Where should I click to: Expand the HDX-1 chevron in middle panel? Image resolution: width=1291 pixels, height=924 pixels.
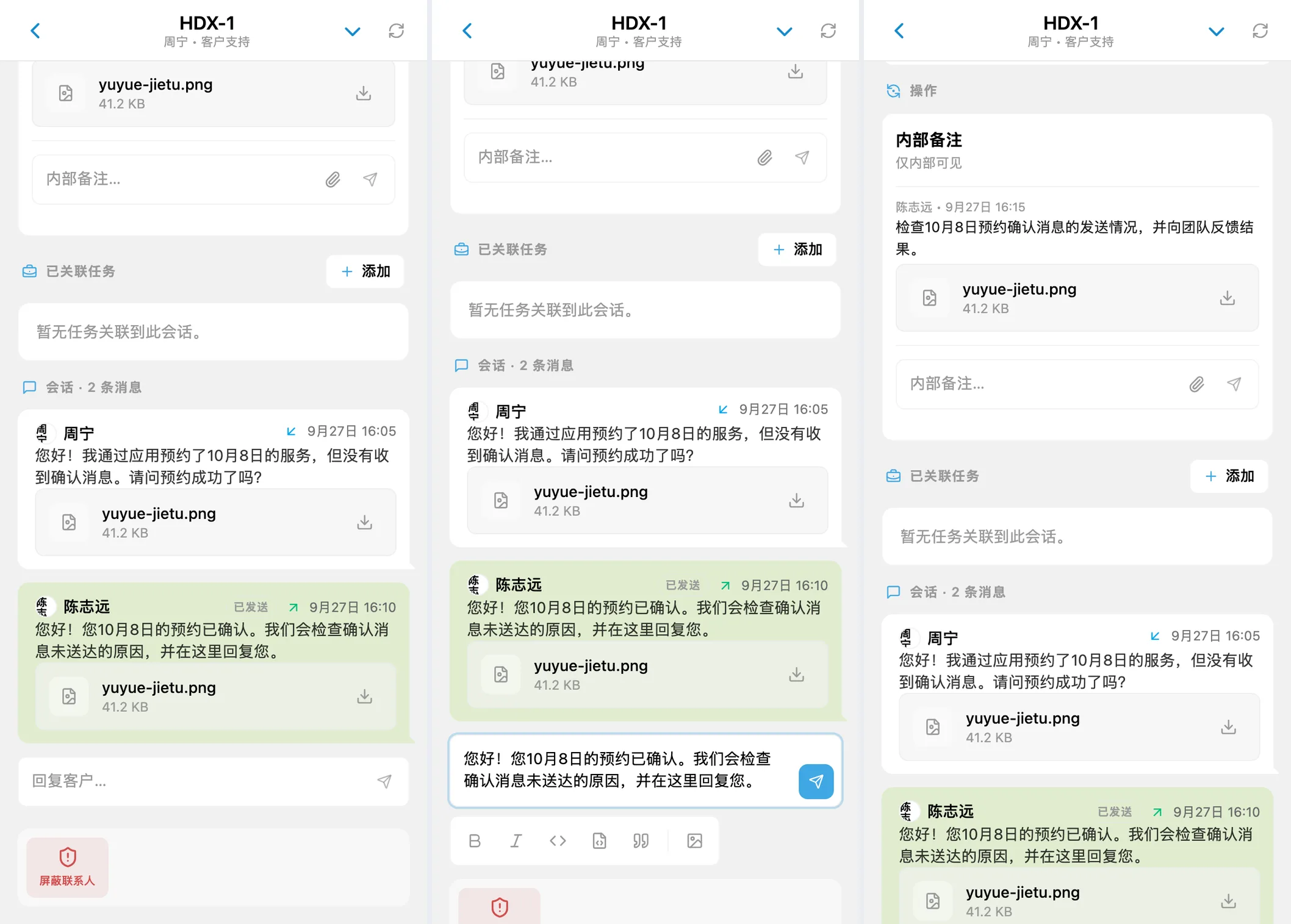point(784,31)
